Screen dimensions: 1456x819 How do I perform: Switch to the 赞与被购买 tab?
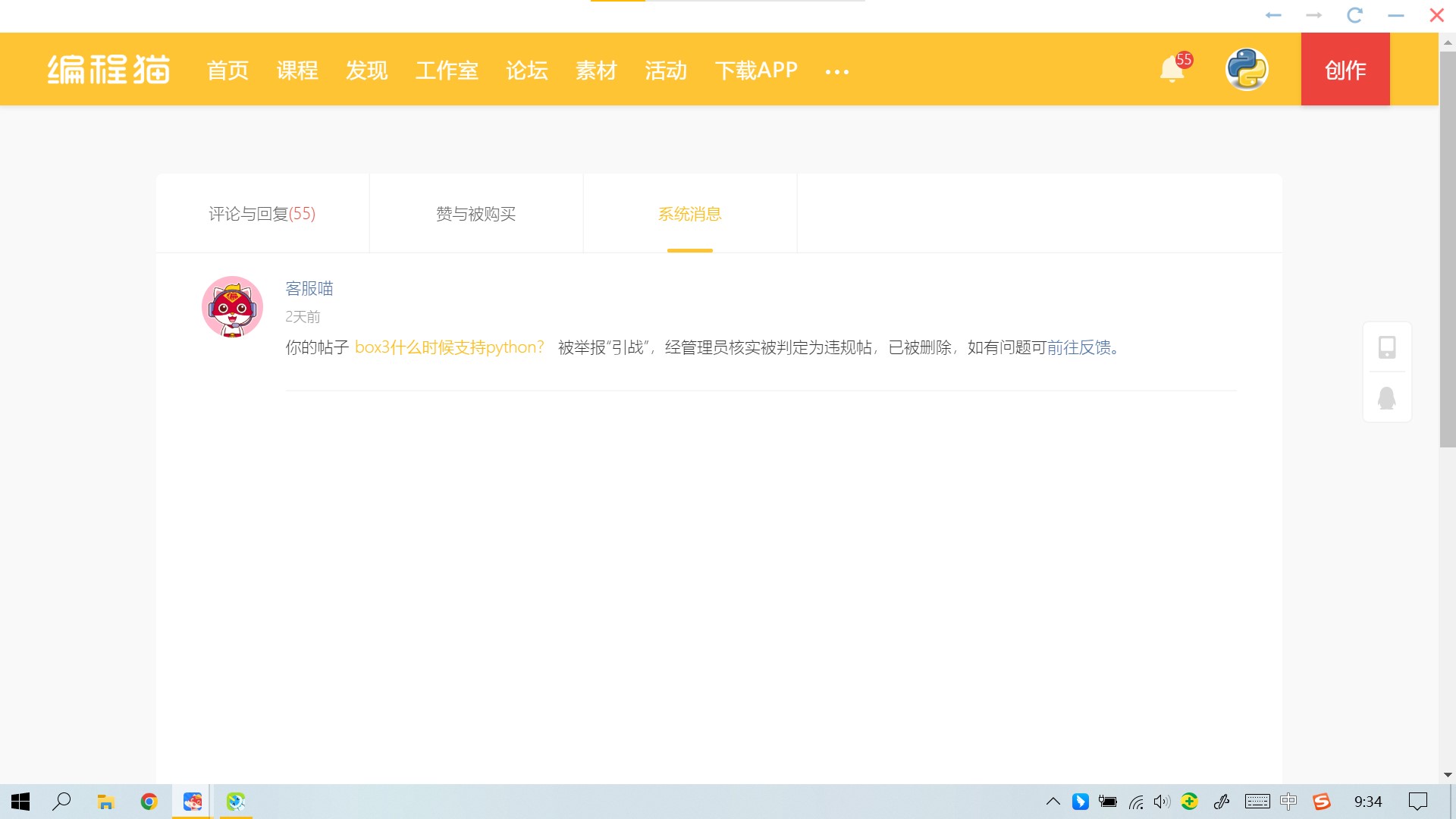pyautogui.click(x=476, y=214)
